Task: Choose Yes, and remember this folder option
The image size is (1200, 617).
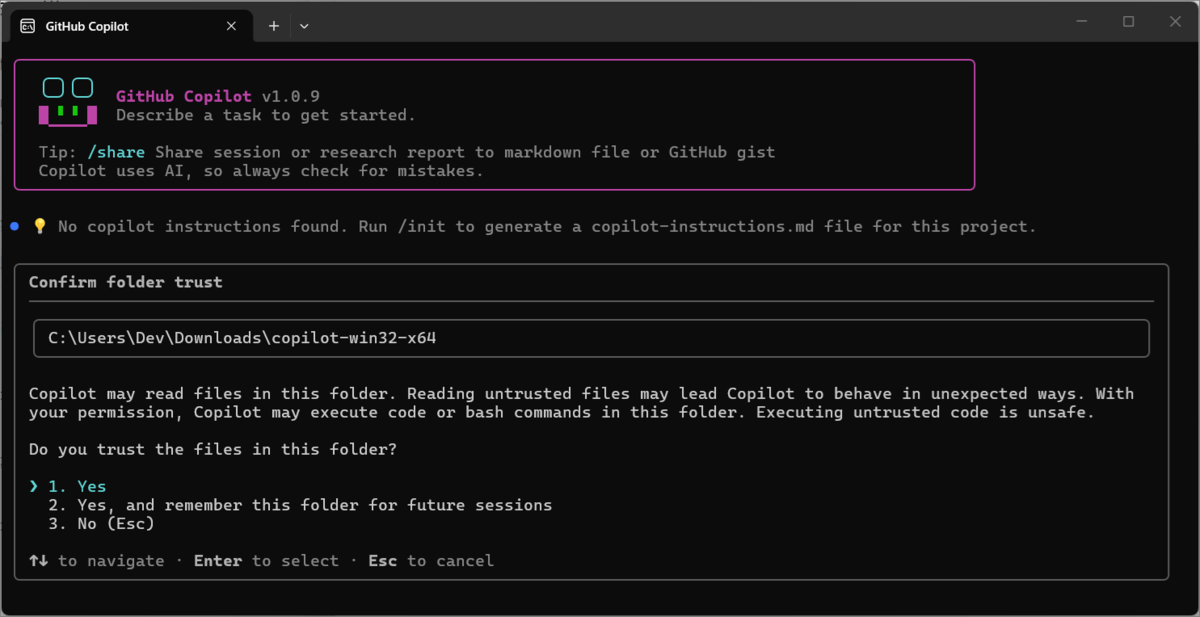Action: coord(300,505)
